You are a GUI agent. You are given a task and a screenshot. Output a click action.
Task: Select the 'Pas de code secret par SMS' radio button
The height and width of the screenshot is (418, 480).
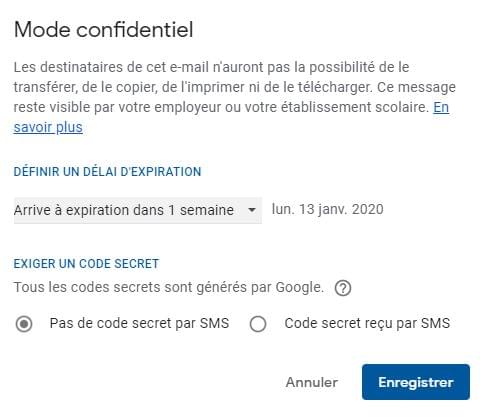(x=24, y=324)
